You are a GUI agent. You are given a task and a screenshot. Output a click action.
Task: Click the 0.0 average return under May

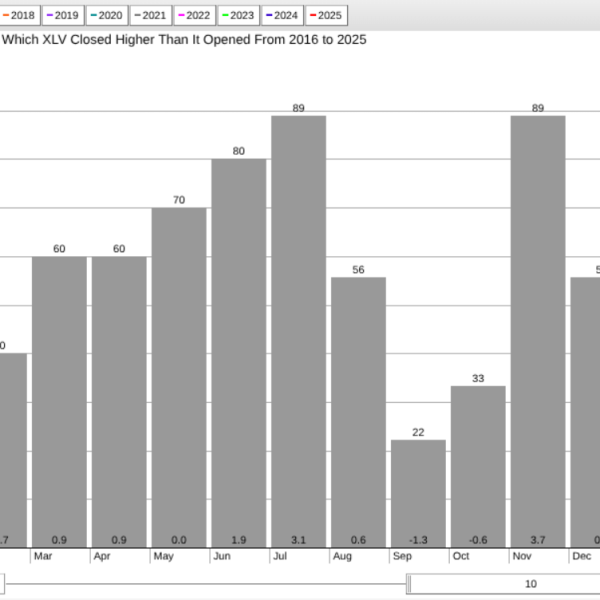coord(179,540)
